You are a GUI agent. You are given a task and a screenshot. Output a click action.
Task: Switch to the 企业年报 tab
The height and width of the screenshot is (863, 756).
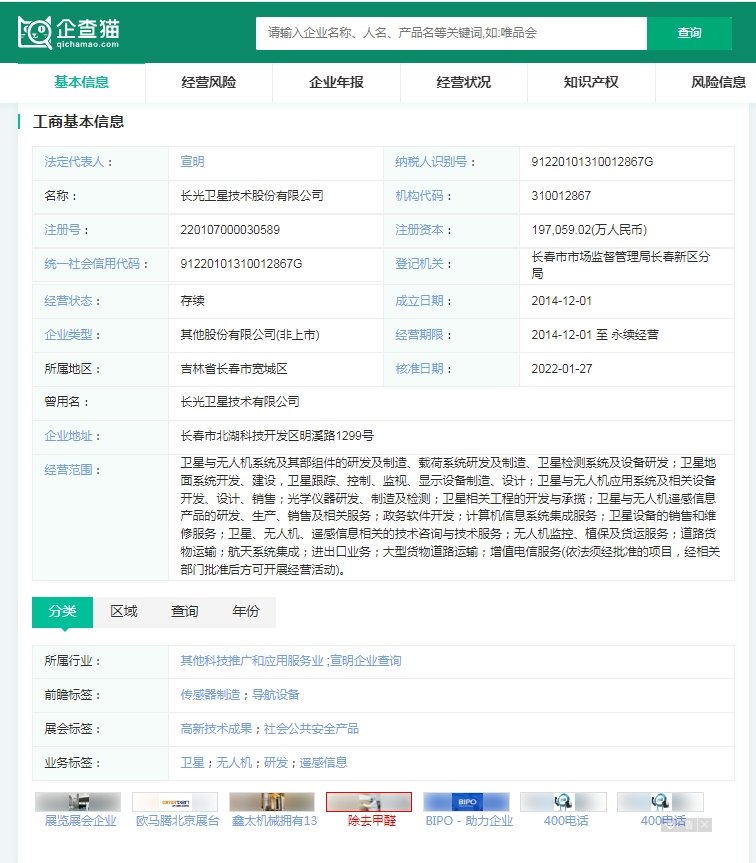pos(336,83)
